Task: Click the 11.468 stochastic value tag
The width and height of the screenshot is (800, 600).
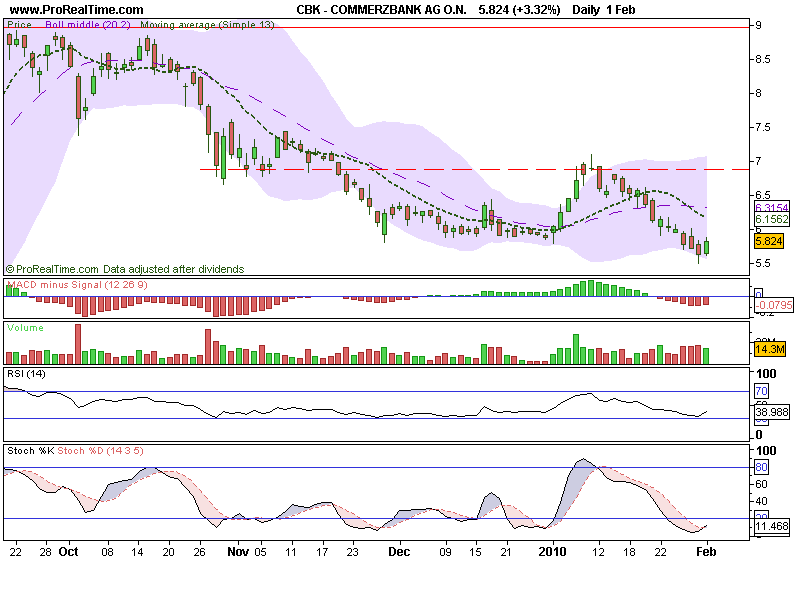Action: (772, 526)
